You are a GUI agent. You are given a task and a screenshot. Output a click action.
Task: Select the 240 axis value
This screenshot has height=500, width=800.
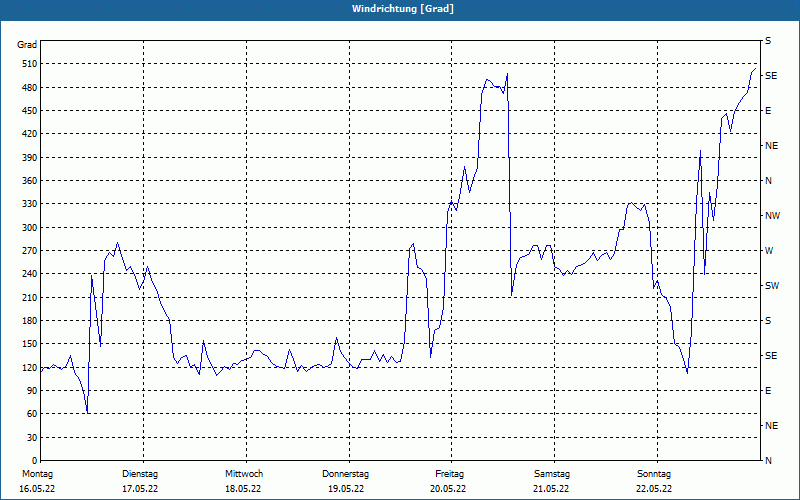(x=30, y=274)
